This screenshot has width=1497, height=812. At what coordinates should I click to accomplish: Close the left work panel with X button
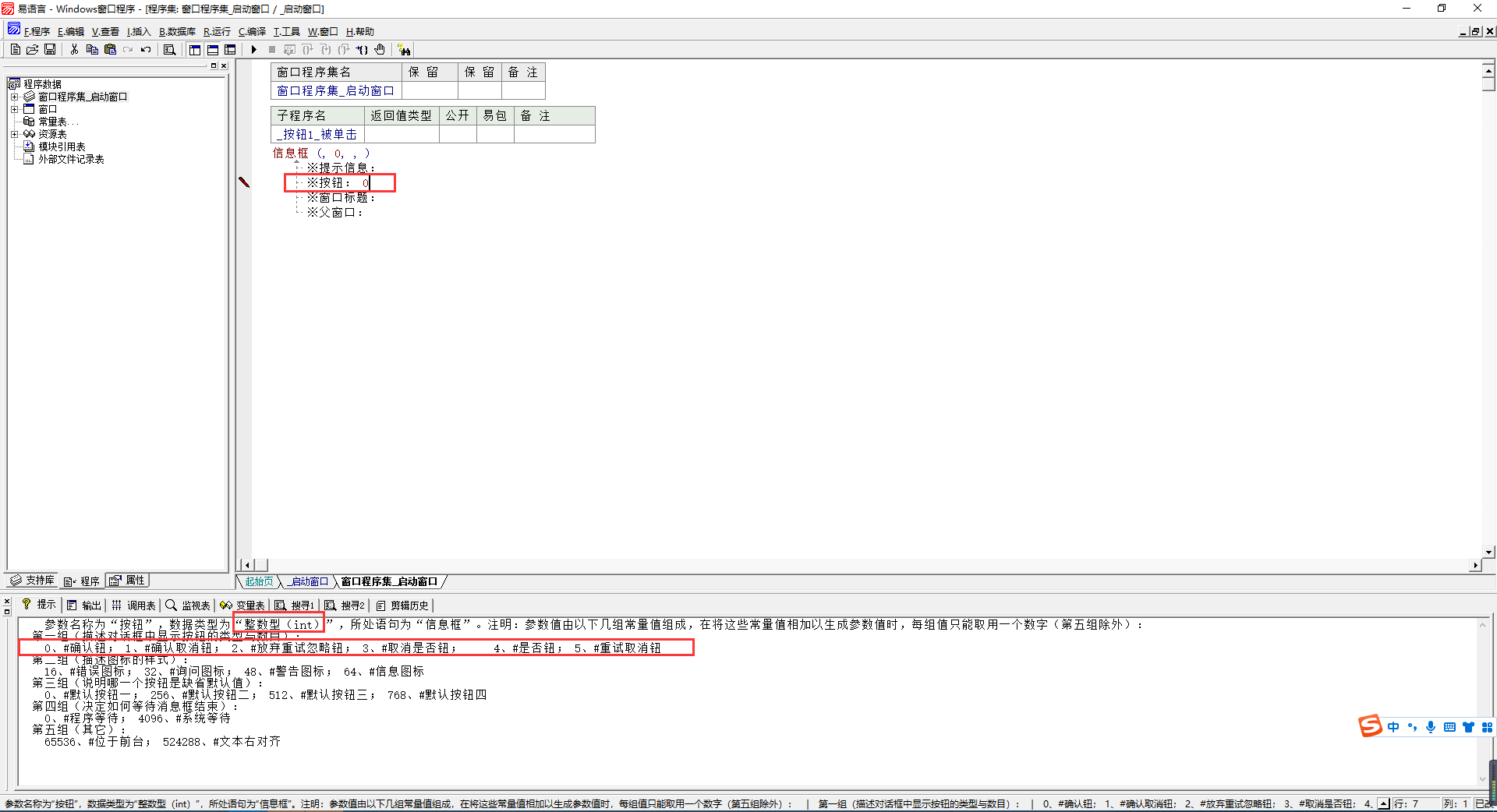(224, 65)
